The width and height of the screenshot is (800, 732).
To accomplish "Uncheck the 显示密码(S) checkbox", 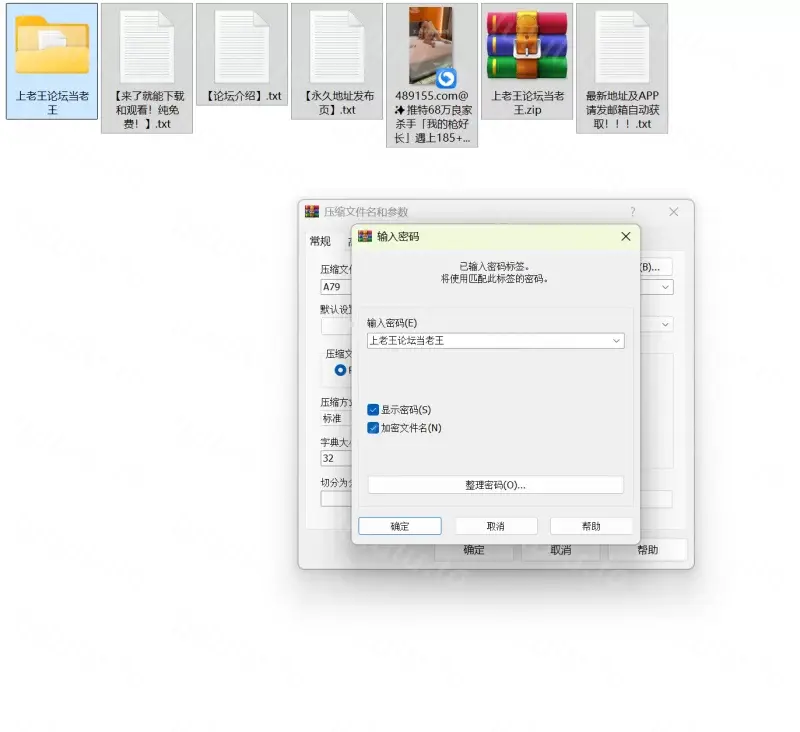I will tap(373, 410).
